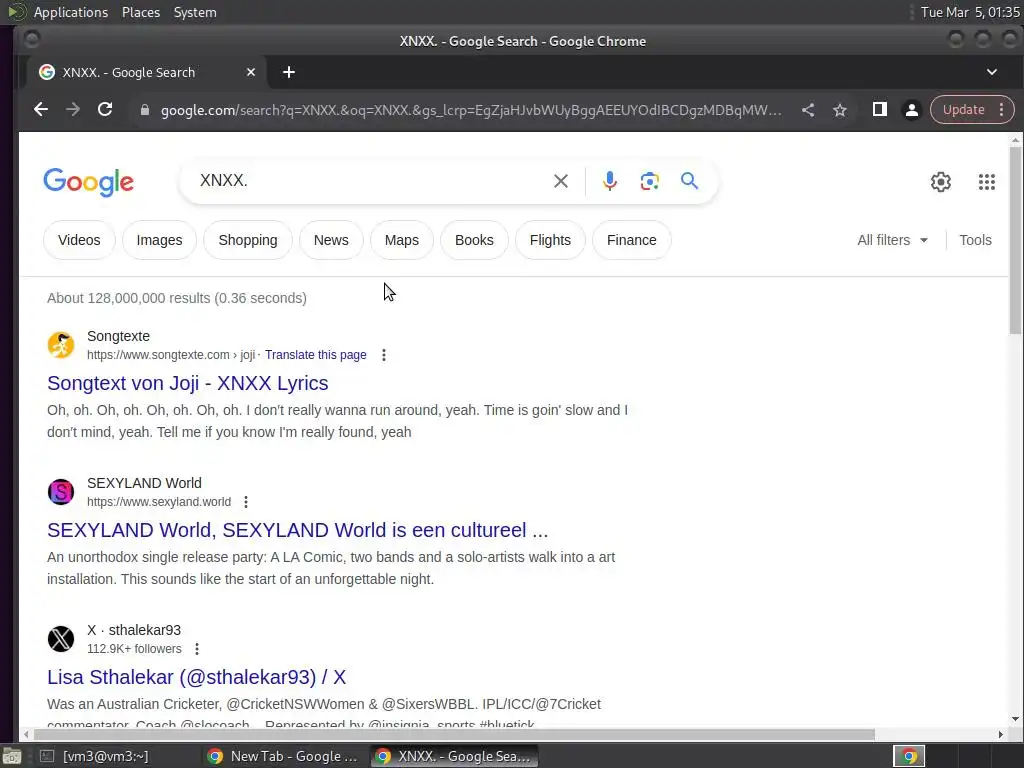Switch to New Tab - Google taskbar window
Screen dimensions: 1024x768
[282, 756]
